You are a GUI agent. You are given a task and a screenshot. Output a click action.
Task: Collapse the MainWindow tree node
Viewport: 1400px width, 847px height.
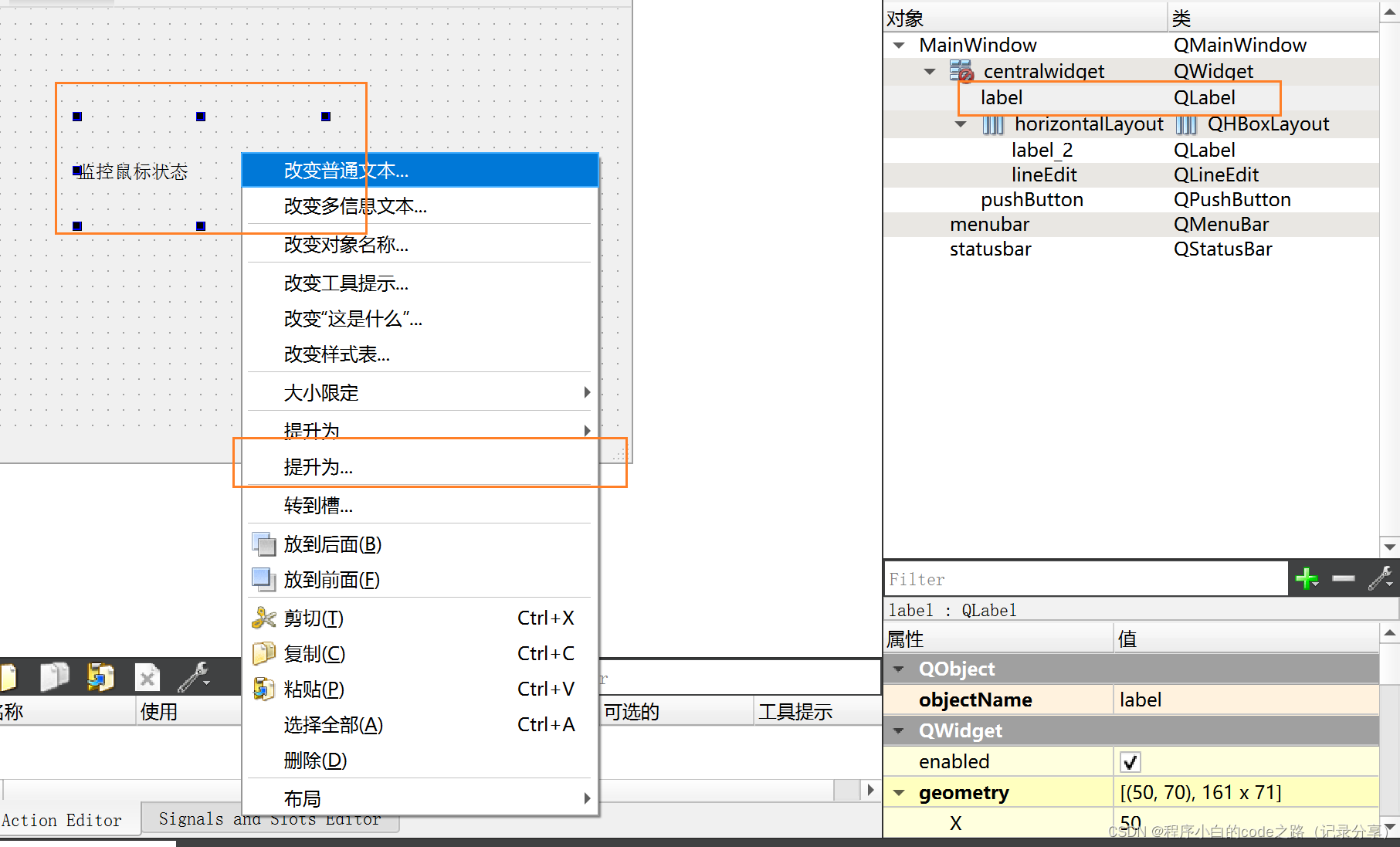pos(899,46)
